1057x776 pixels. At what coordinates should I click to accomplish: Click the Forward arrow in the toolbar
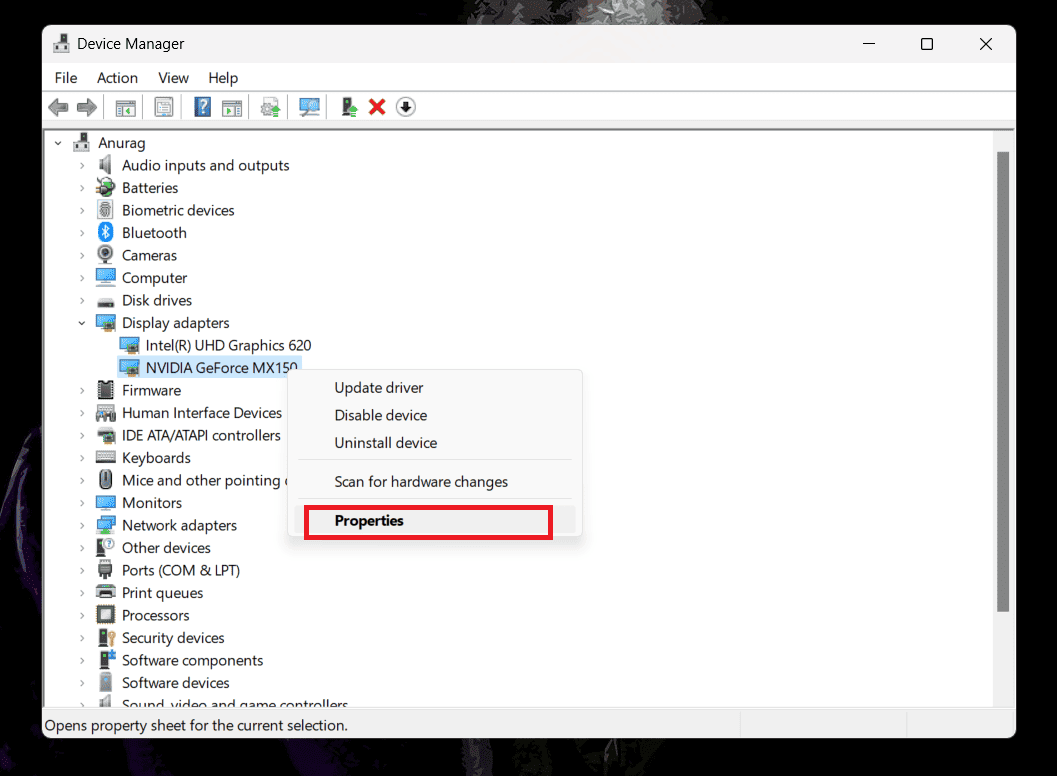click(87, 107)
